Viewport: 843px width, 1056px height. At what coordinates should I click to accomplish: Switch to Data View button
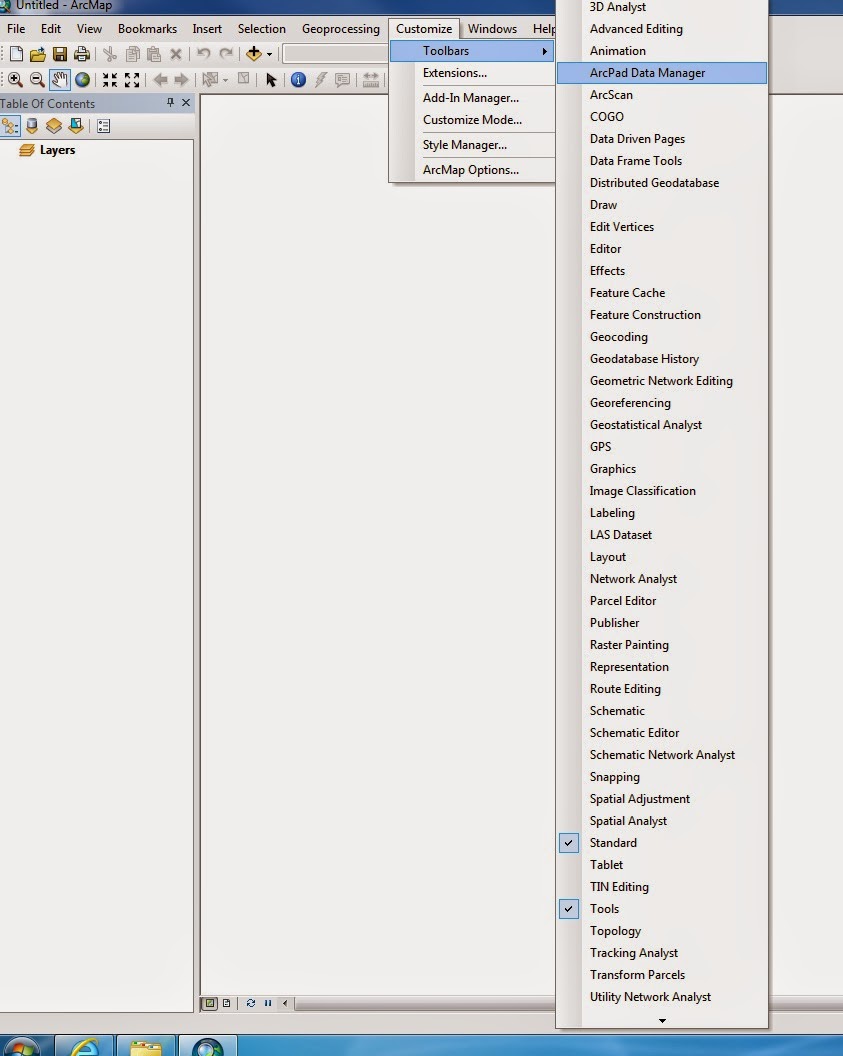[x=210, y=1003]
